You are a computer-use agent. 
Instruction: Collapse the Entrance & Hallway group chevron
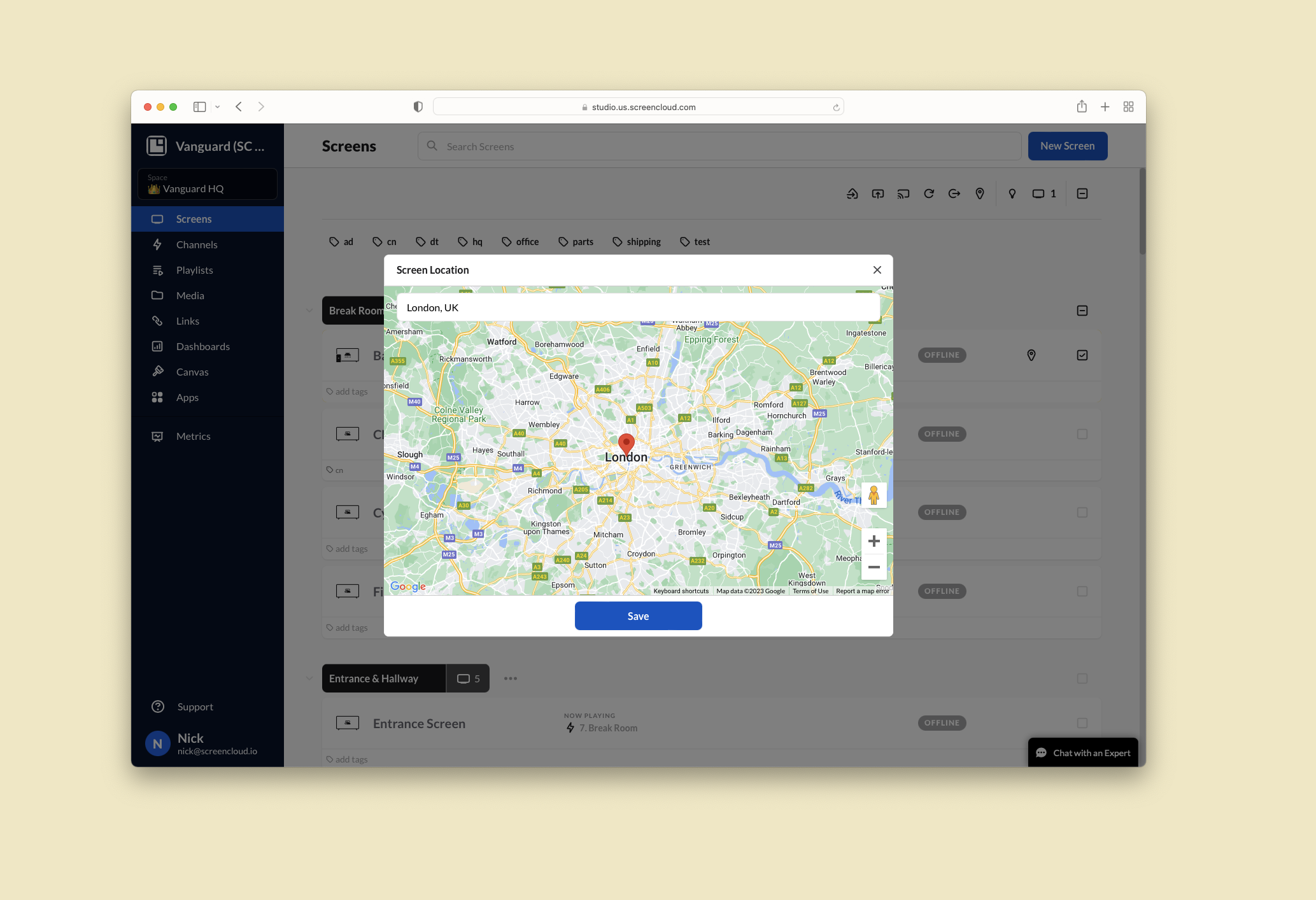click(x=309, y=679)
